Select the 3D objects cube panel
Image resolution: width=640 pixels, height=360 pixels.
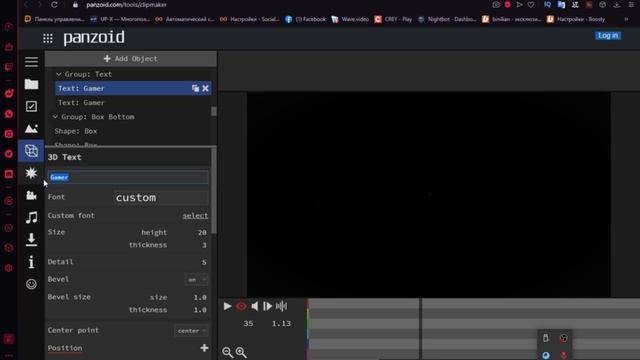click(31, 151)
